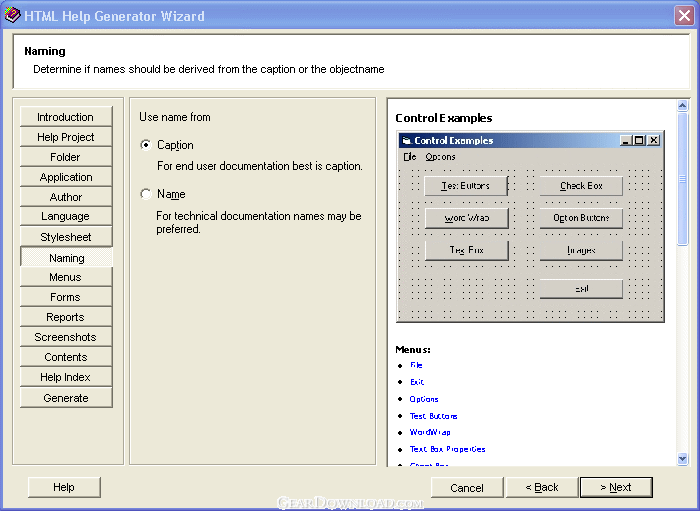Close the HTML Help Generator Wizard window
This screenshot has height=511, width=700.
click(684, 16)
